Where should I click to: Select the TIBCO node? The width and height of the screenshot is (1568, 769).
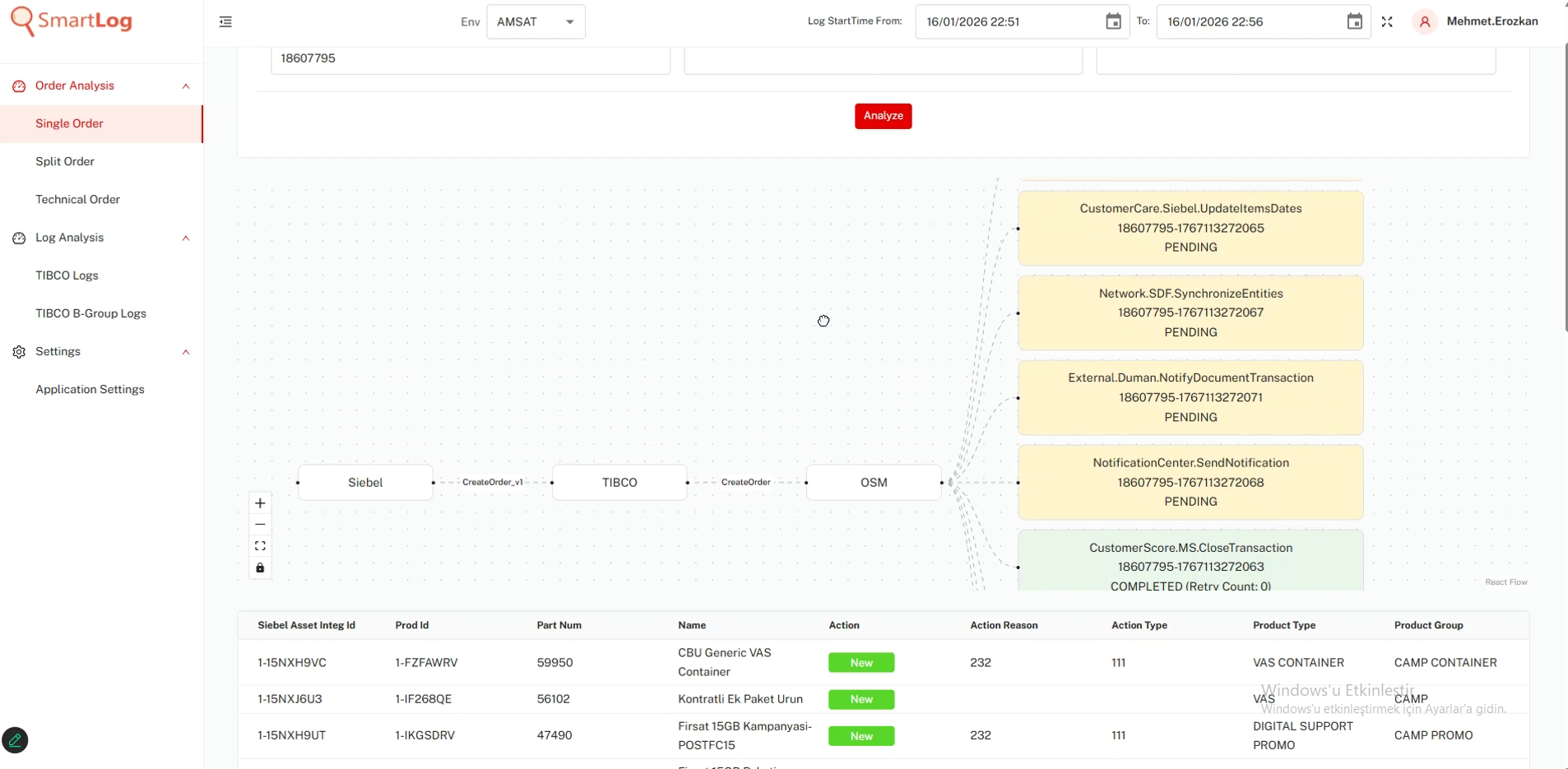[619, 483]
